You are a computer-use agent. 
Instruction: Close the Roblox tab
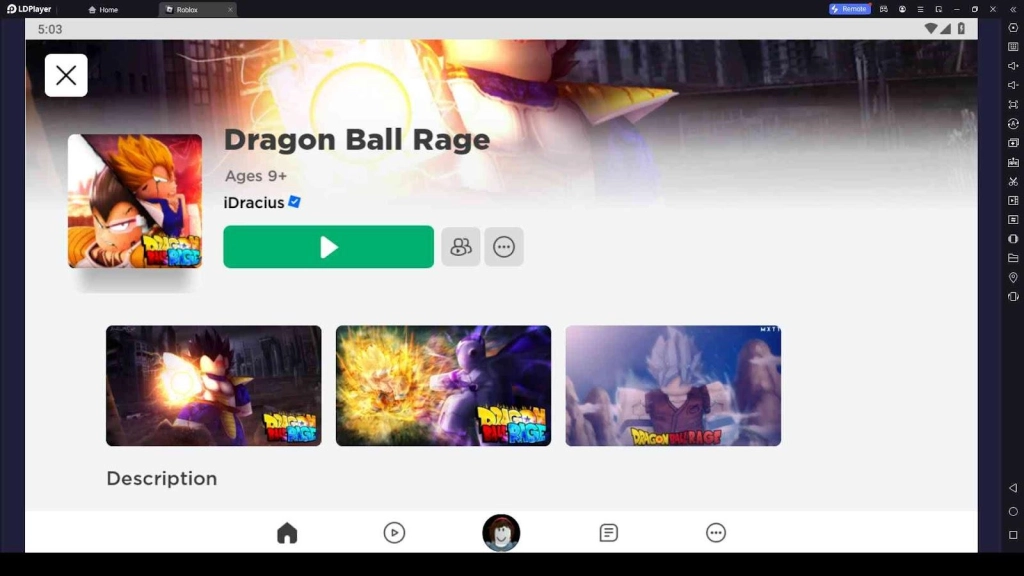point(230,10)
